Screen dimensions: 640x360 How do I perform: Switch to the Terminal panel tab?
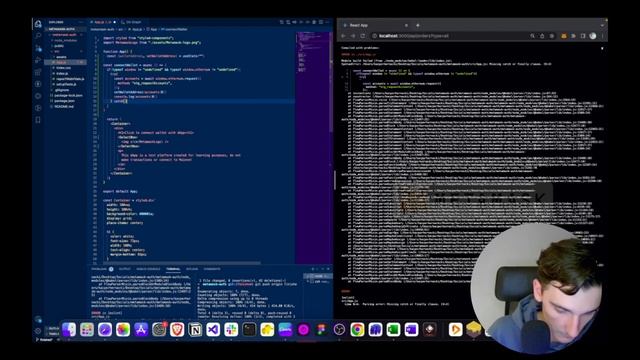point(173,269)
